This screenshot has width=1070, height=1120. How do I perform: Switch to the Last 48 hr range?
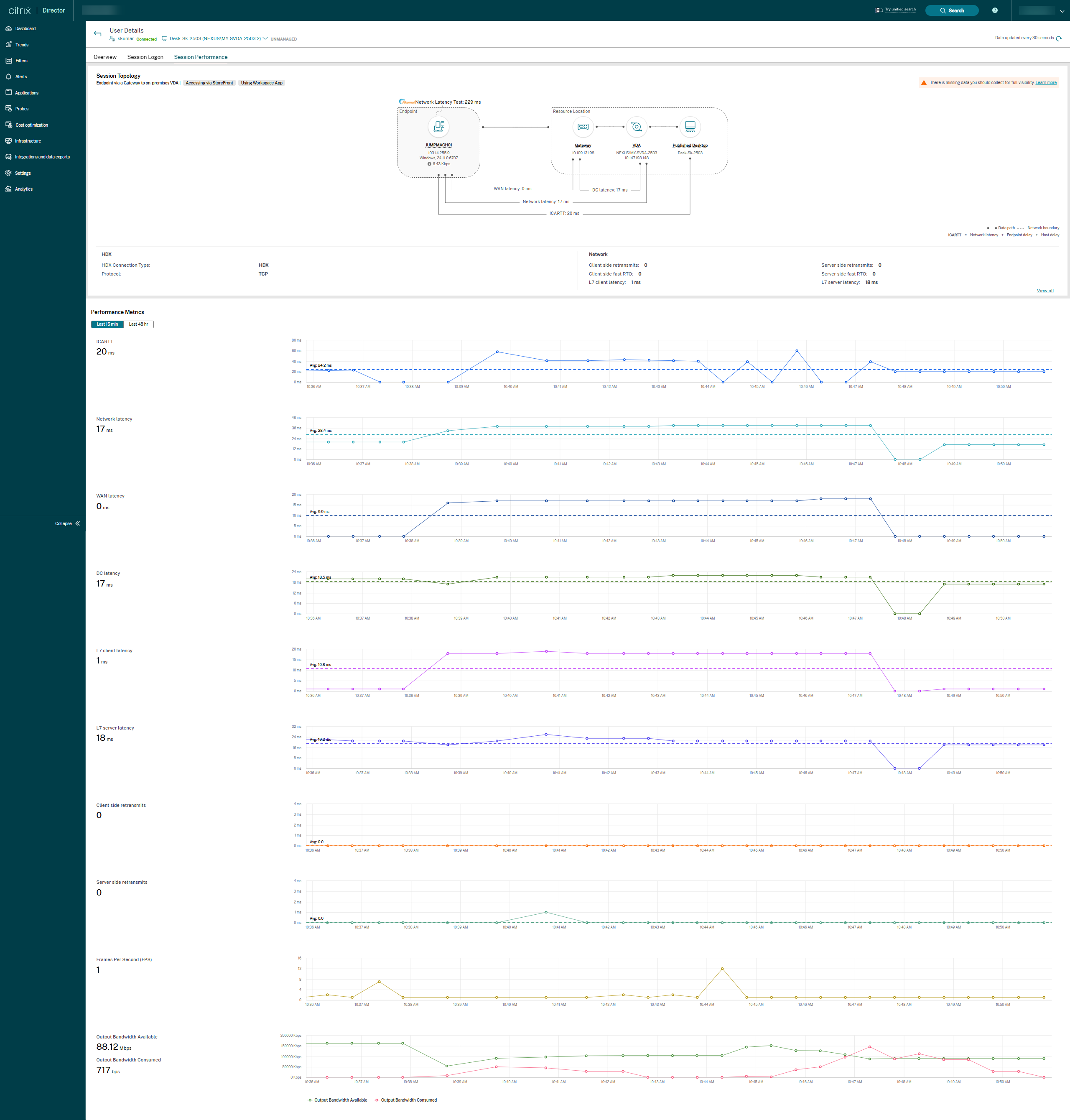tap(138, 324)
